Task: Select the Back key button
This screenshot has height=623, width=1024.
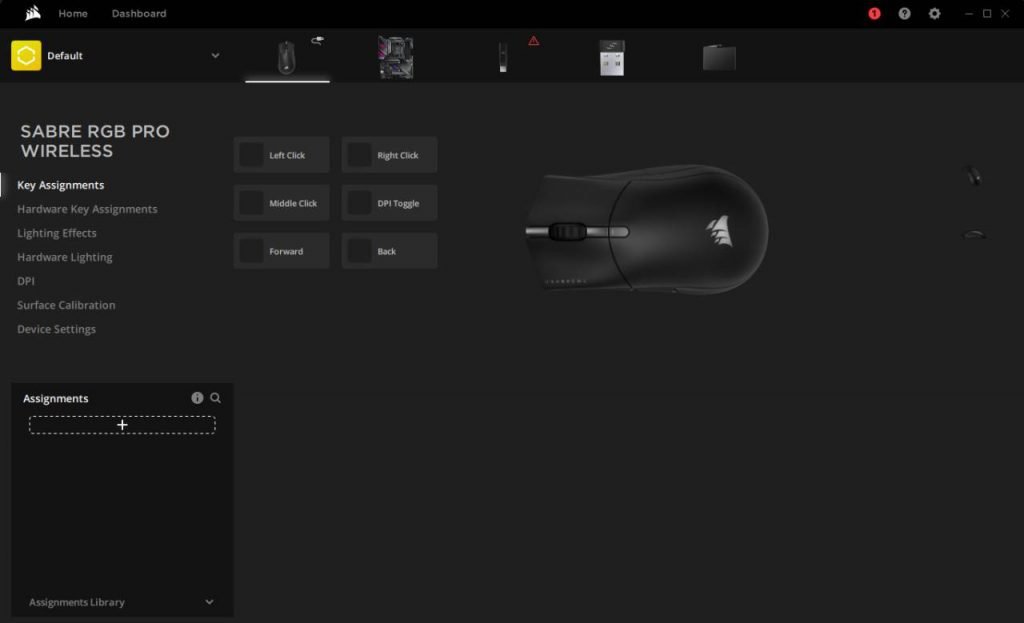Action: pos(389,251)
